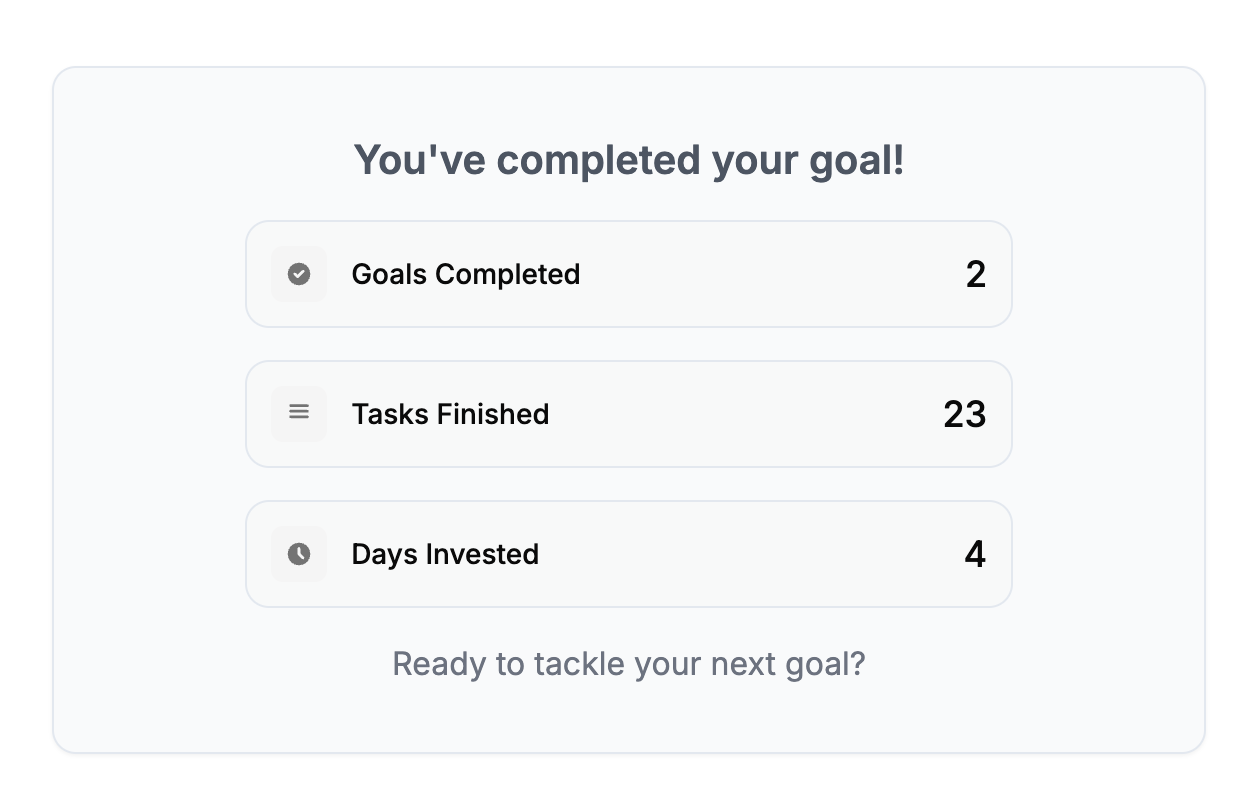Select the "Tasks Finished" label text

click(x=450, y=414)
